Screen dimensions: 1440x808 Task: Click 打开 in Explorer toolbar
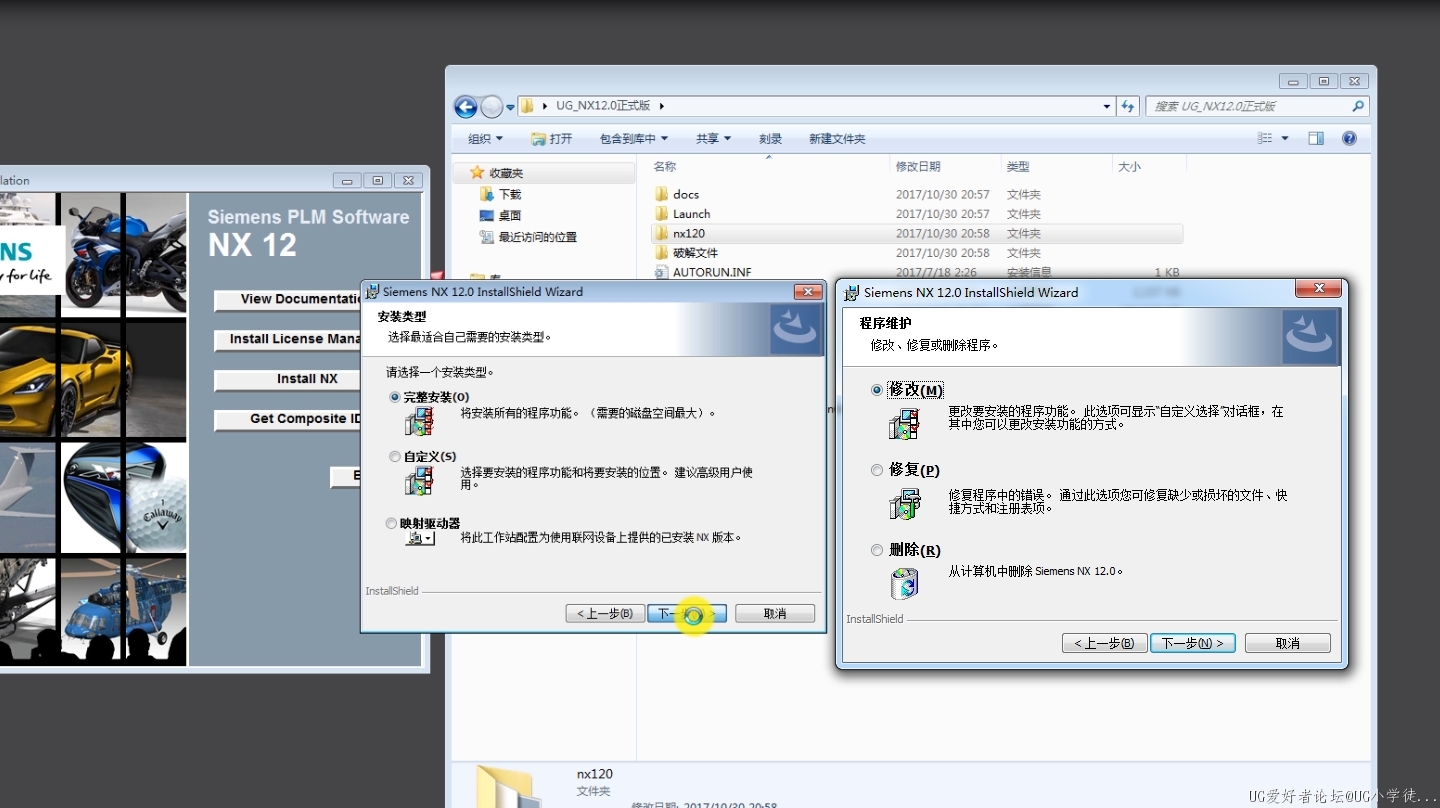[552, 139]
